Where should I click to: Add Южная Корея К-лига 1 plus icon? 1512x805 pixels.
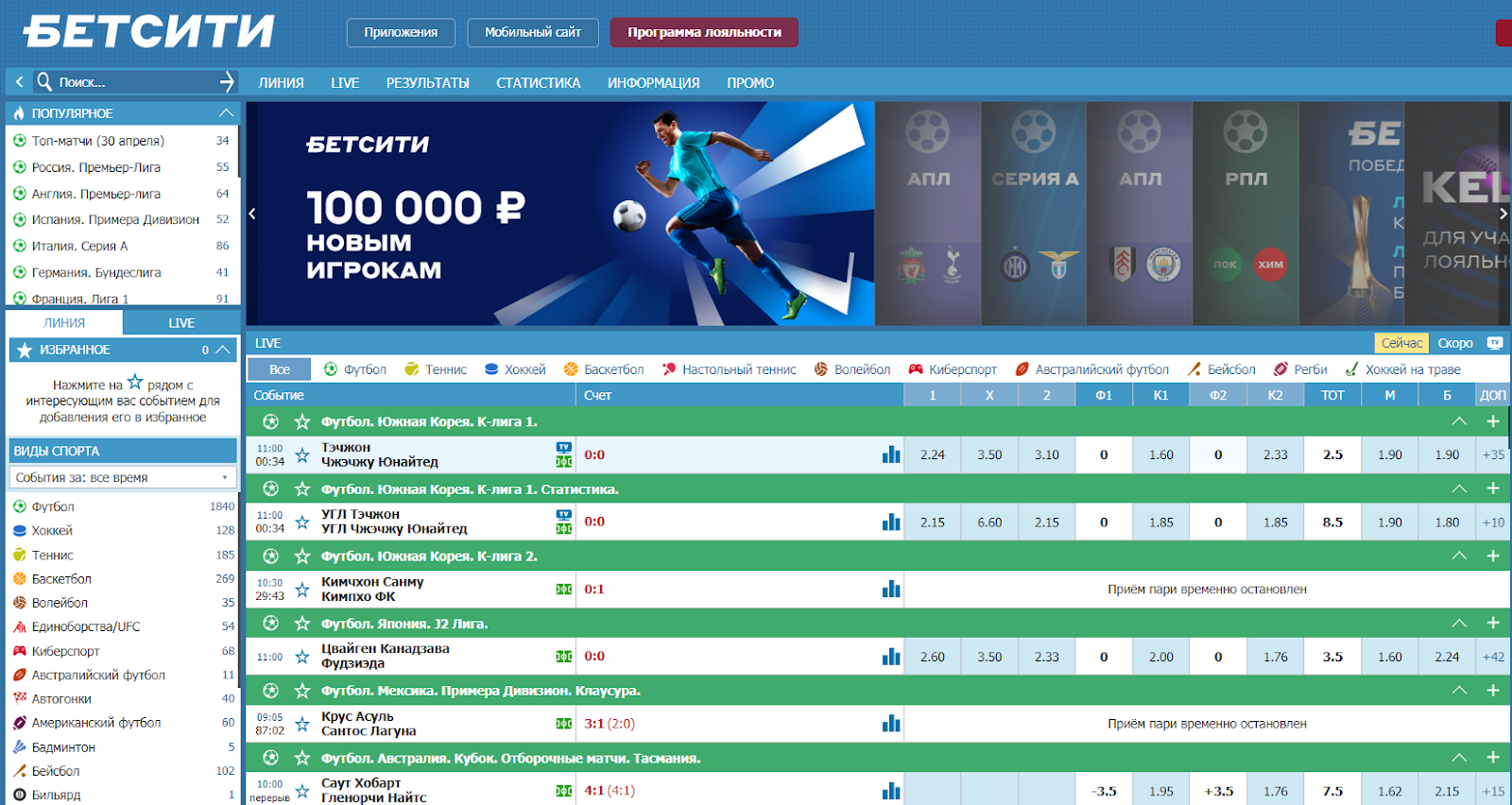click(x=1493, y=421)
